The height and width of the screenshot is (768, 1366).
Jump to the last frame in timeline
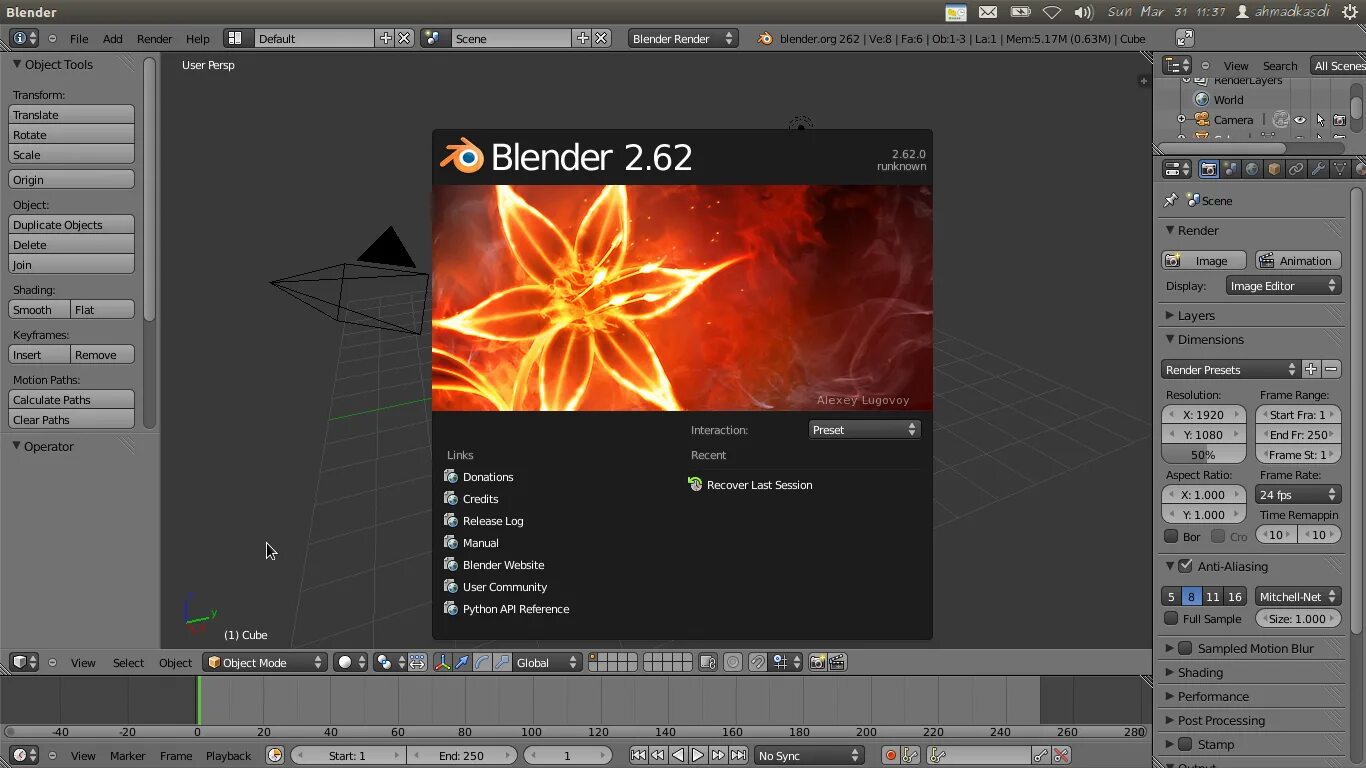[738, 755]
